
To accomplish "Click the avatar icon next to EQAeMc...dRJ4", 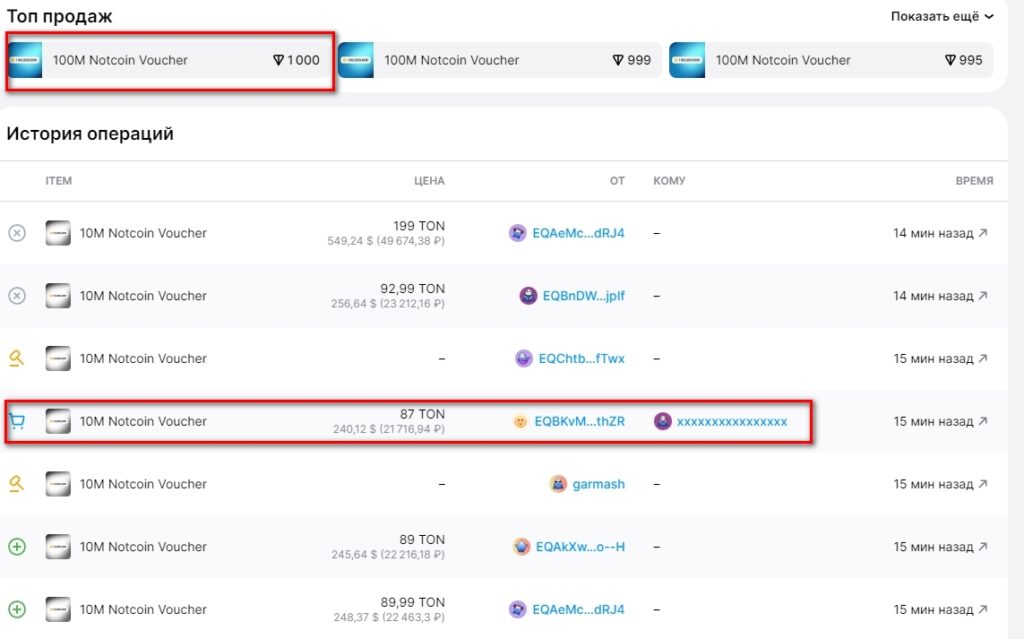I will point(518,233).
